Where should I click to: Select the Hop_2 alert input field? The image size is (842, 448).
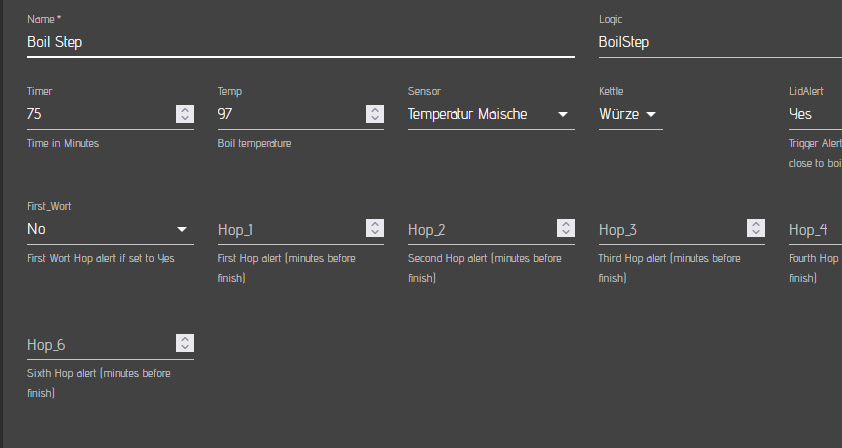(481, 230)
